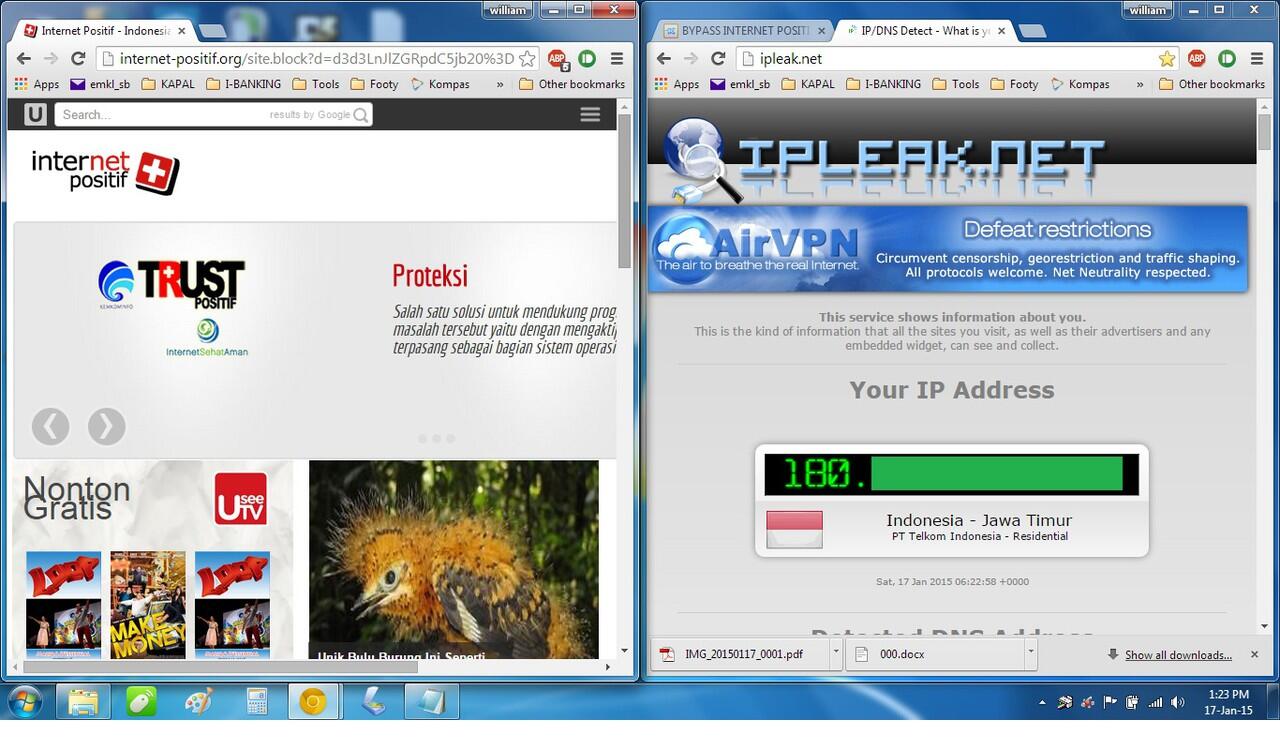
Task: Switch to the BYPASS INTERNET POSITIF tab
Action: coord(742,31)
